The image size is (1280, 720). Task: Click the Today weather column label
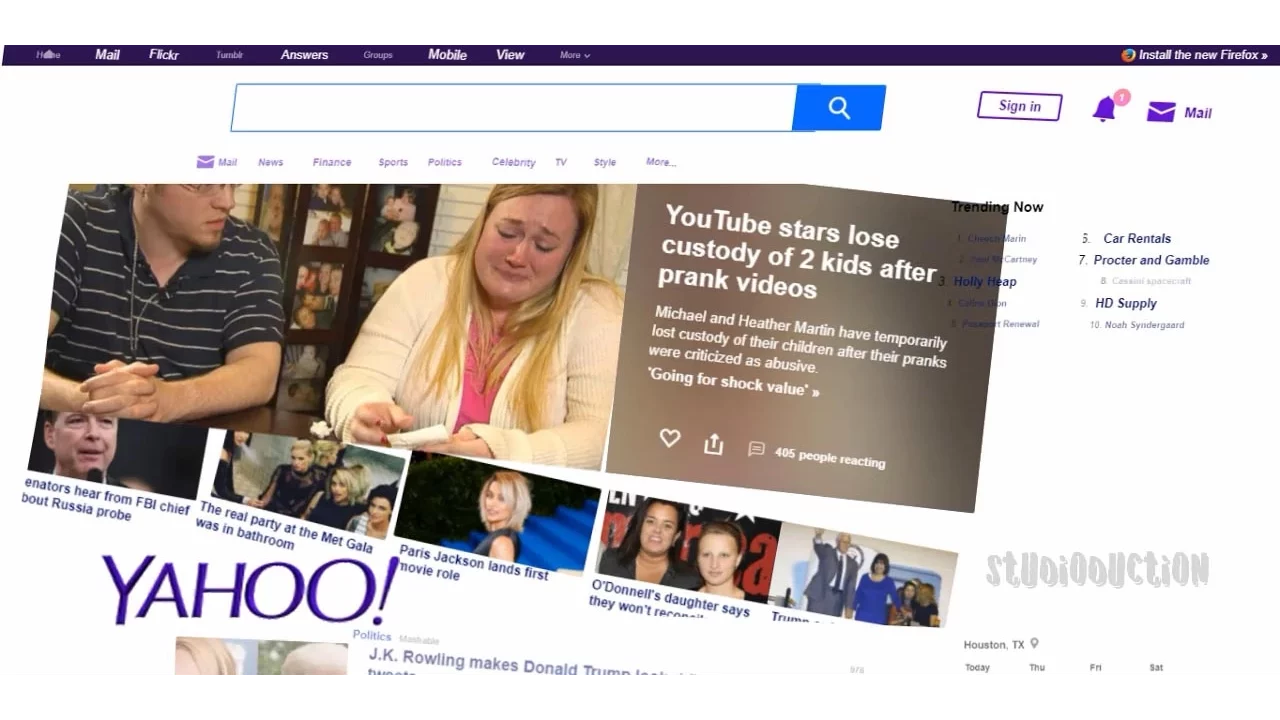point(977,667)
